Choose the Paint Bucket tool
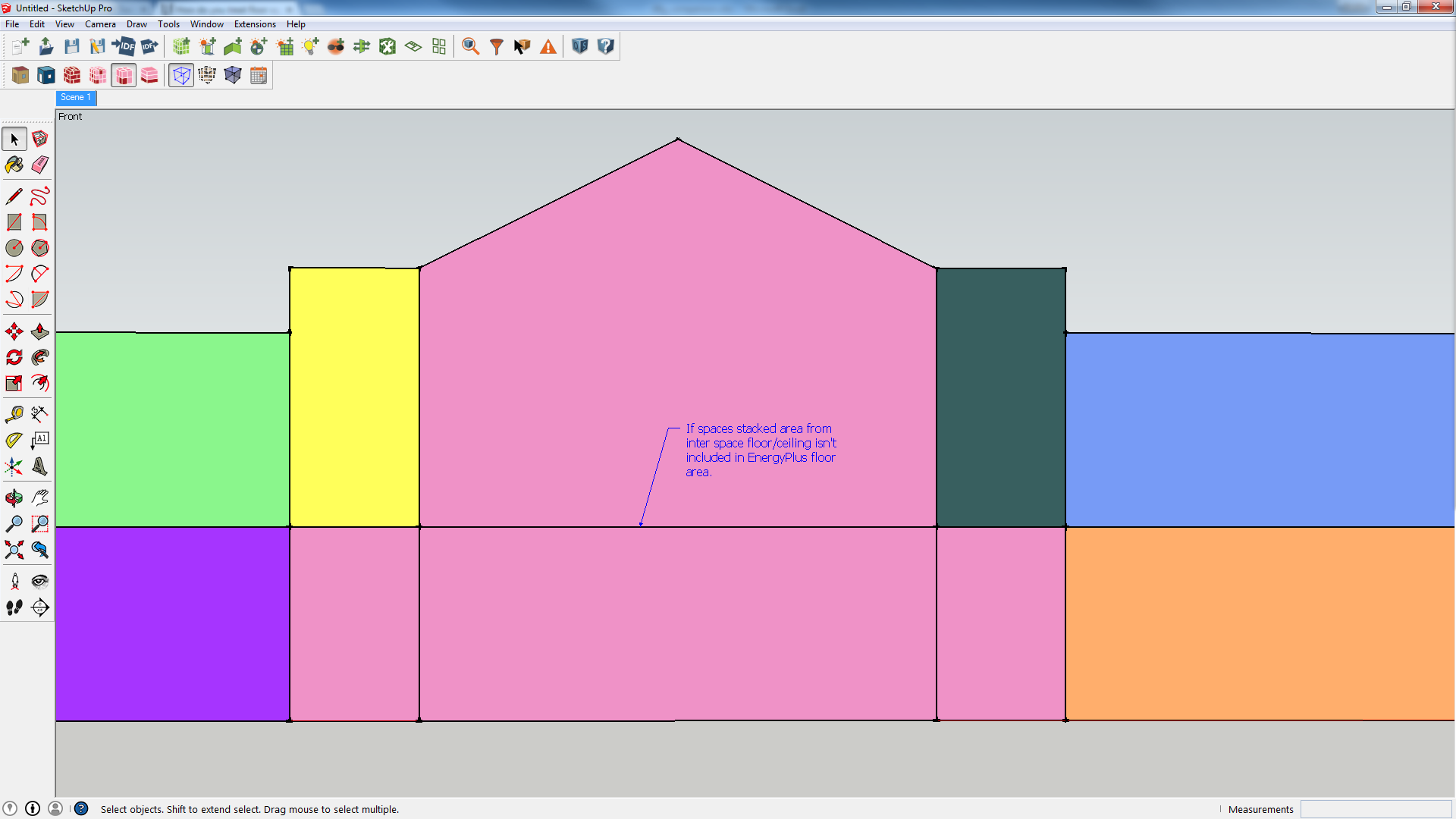This screenshot has width=1456, height=819. coord(14,165)
